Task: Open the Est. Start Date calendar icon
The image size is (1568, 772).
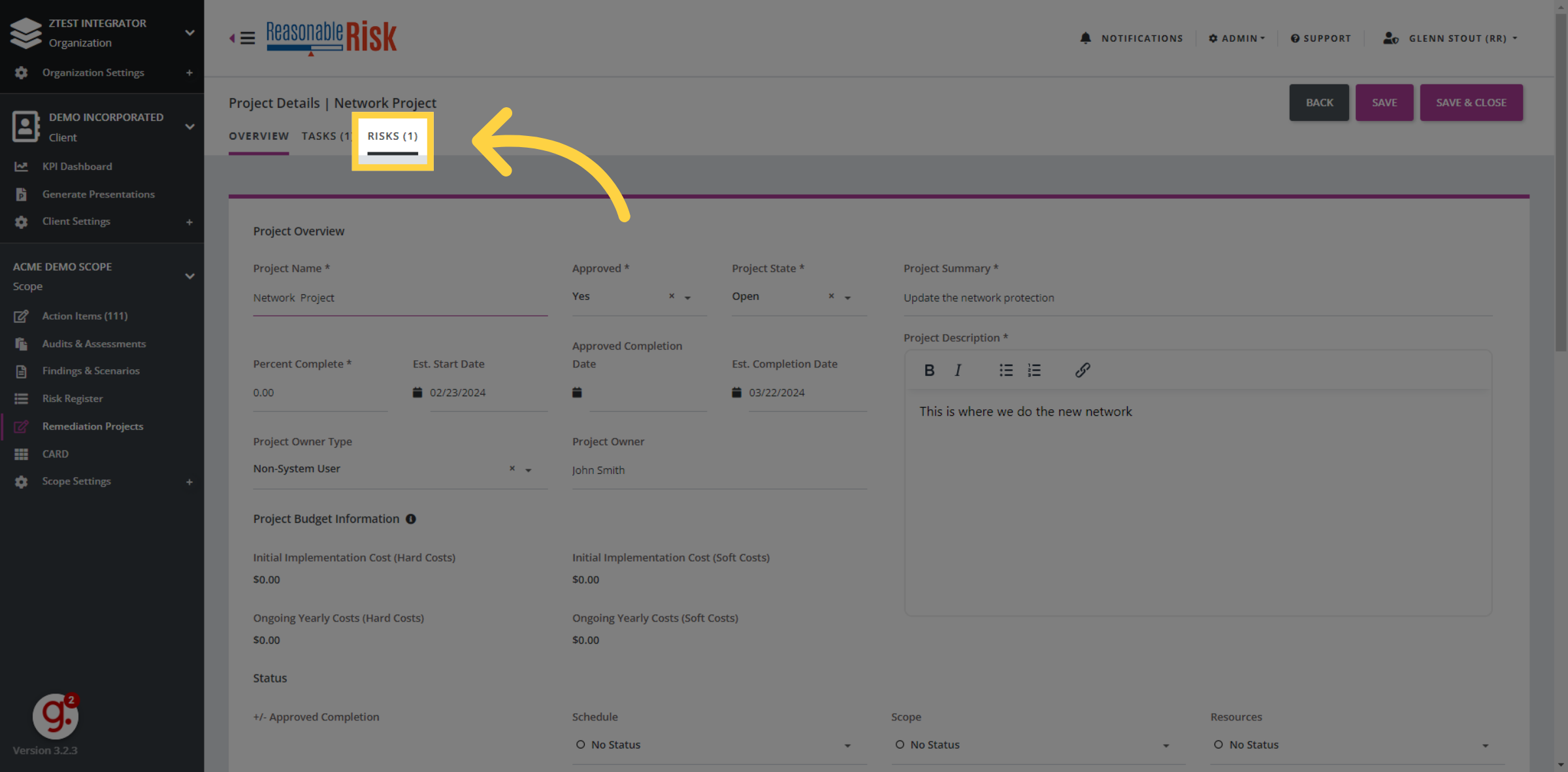Action: pyautogui.click(x=417, y=392)
